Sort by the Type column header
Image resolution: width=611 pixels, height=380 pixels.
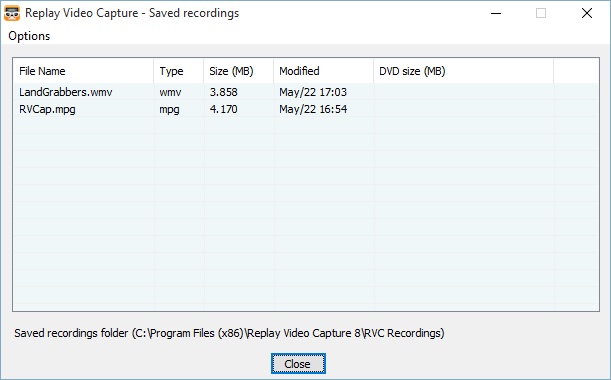(178, 71)
